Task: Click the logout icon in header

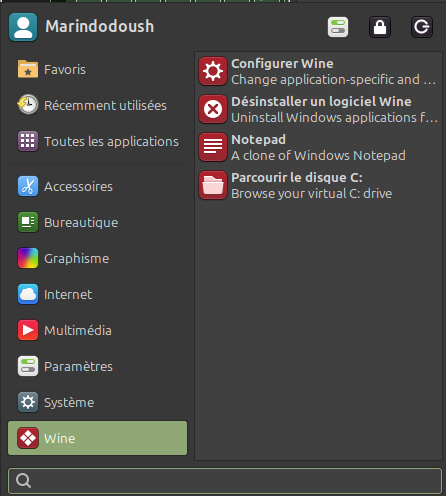Action: point(422,27)
